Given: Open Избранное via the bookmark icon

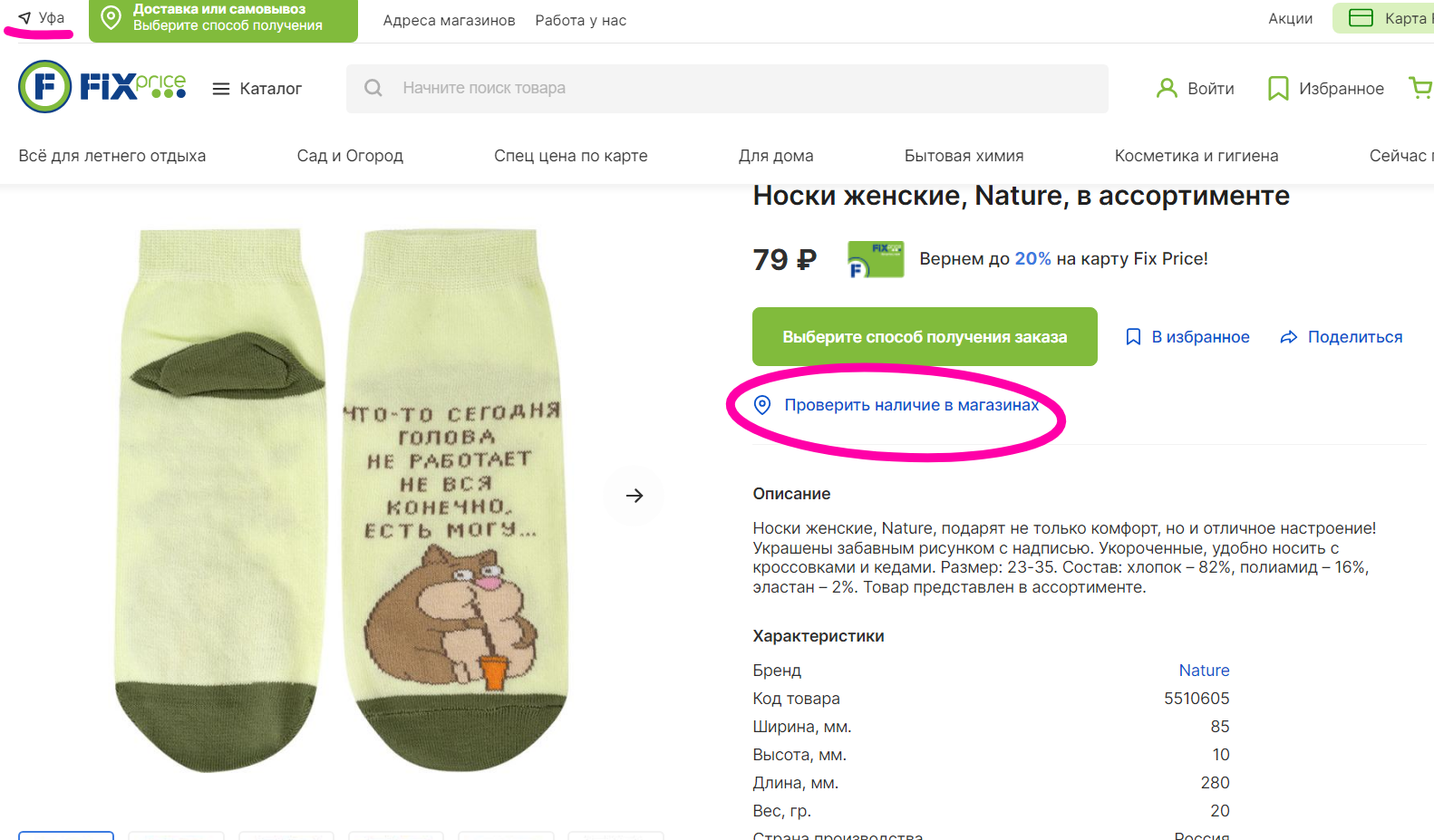Looking at the screenshot, I should [x=1278, y=88].
